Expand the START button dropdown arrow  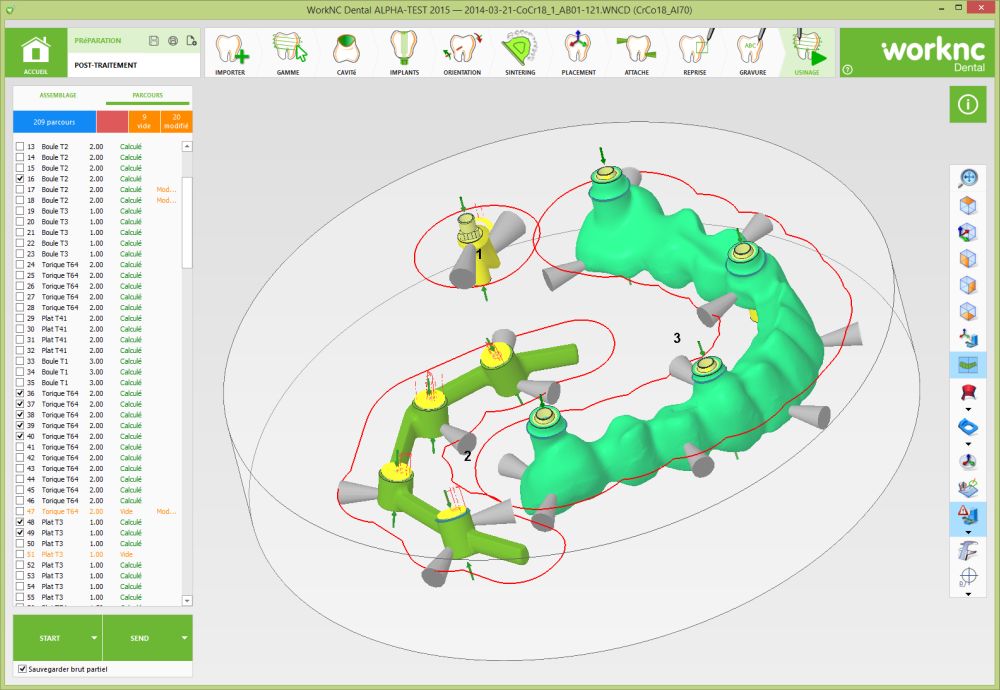pyautogui.click(x=94, y=638)
